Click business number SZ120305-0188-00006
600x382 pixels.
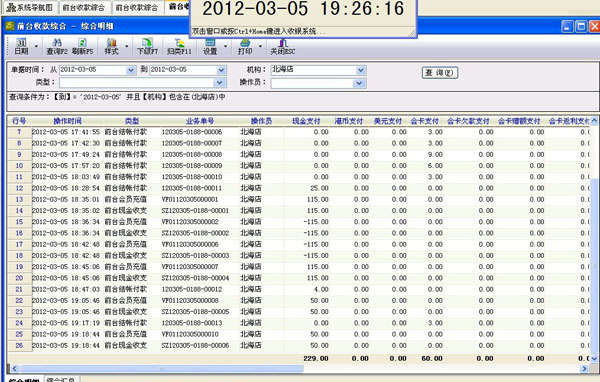[195, 346]
